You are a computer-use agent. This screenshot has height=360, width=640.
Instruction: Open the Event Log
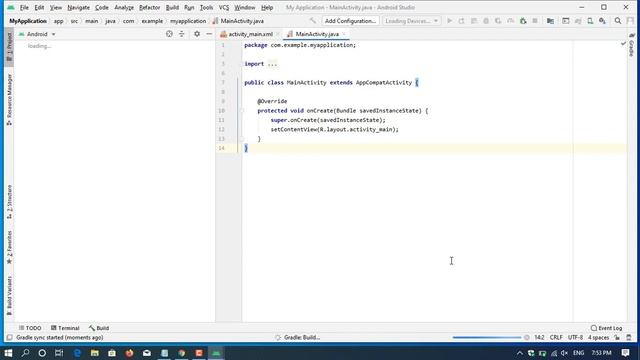(606, 328)
